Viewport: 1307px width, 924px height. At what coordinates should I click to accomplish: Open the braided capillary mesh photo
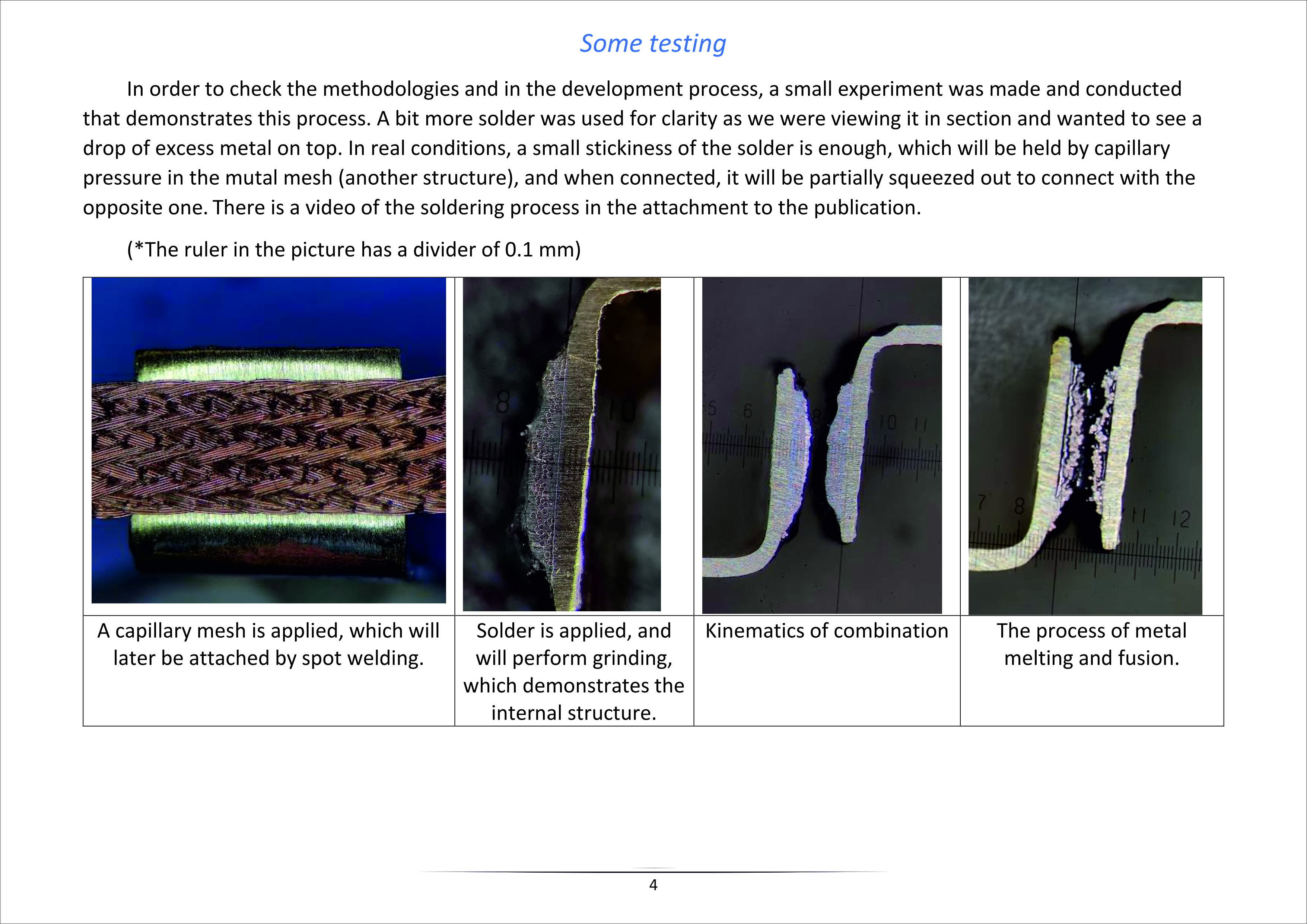269,440
